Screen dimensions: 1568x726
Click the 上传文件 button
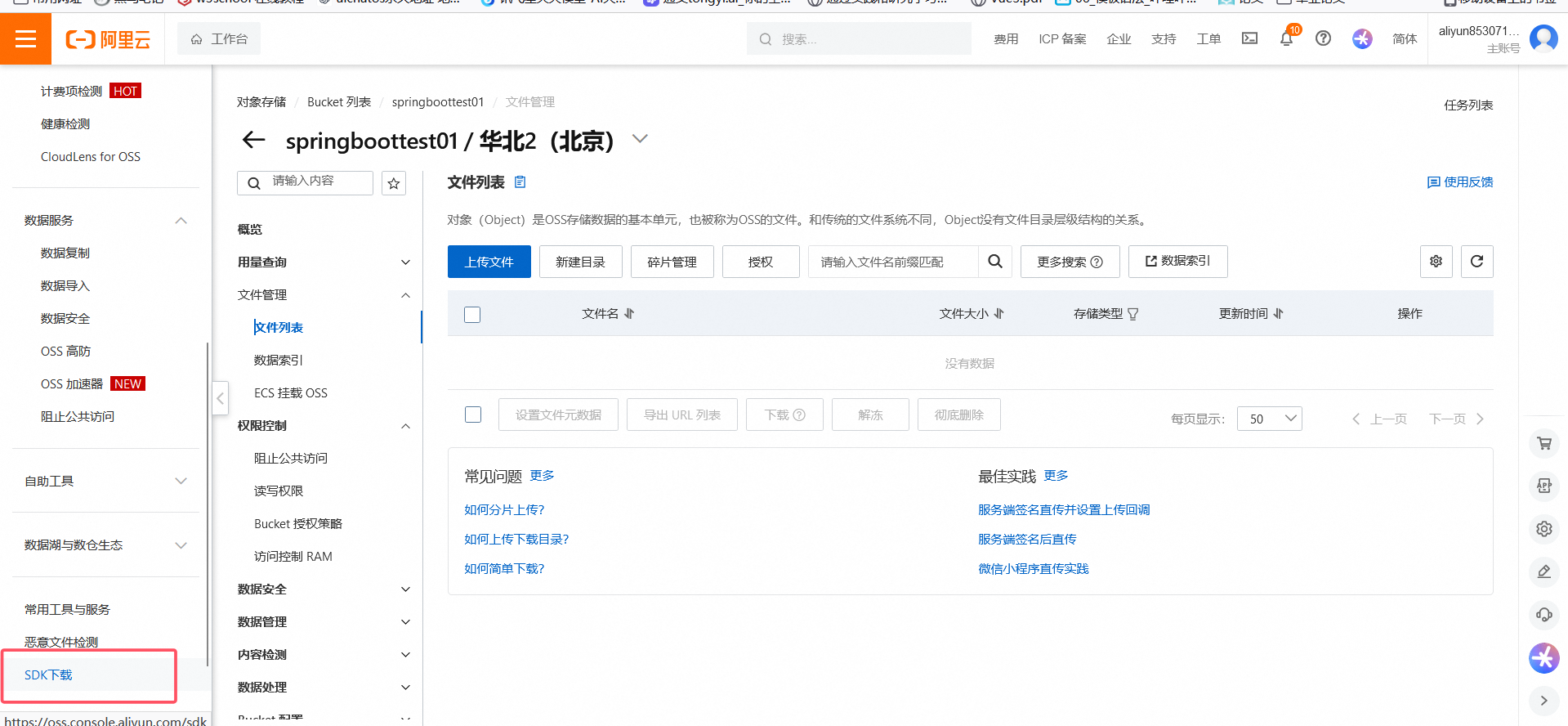click(x=489, y=262)
